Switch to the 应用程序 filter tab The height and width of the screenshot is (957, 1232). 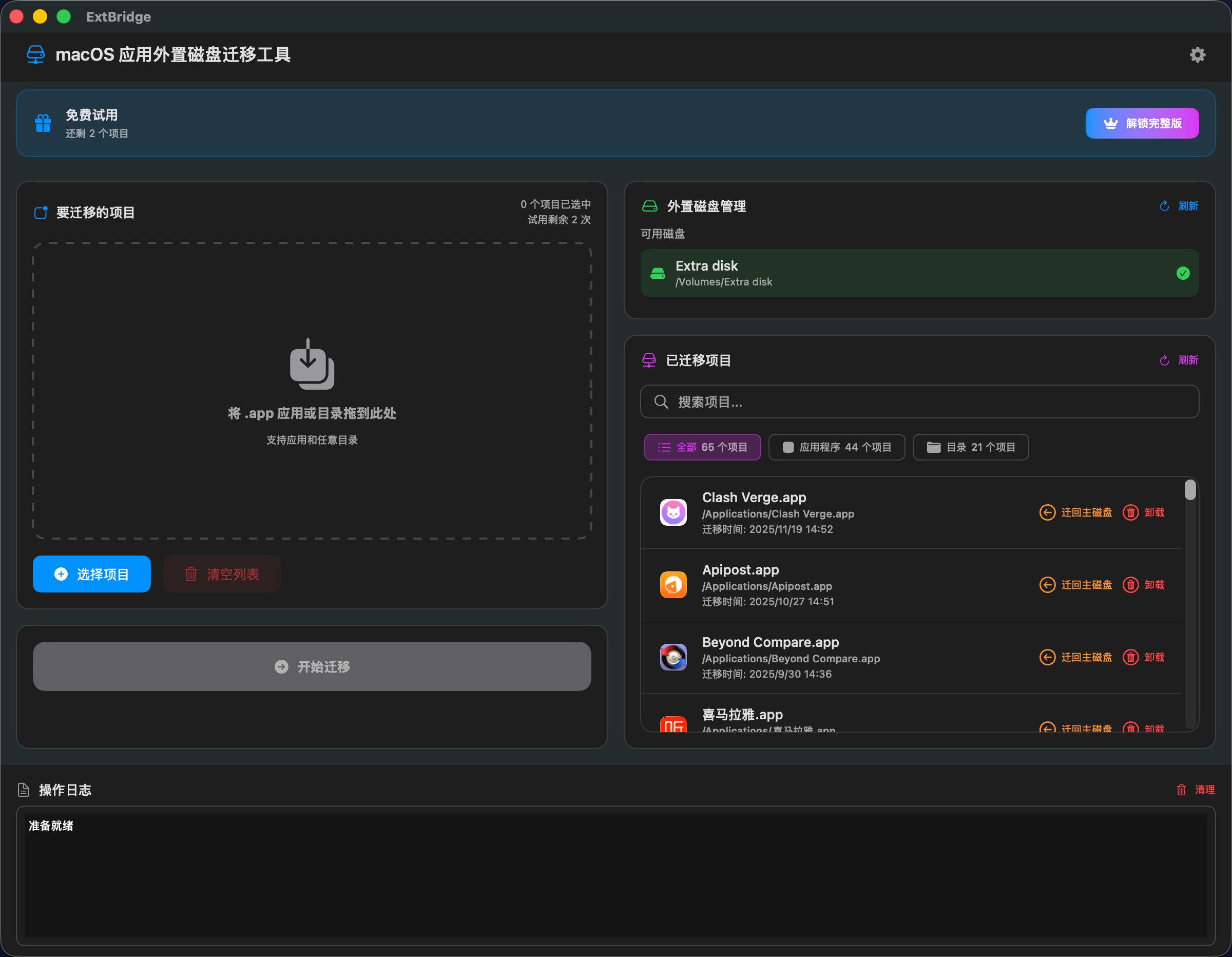pos(837,447)
